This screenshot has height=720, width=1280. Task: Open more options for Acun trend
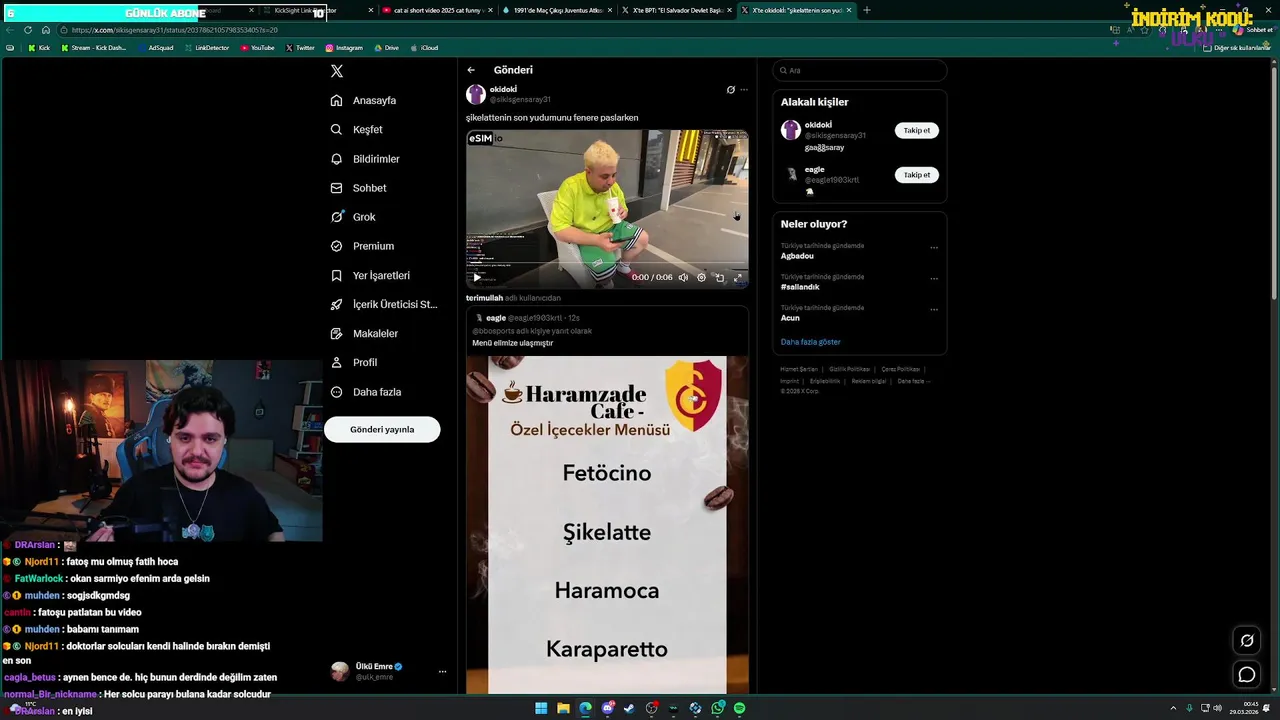[x=934, y=309]
